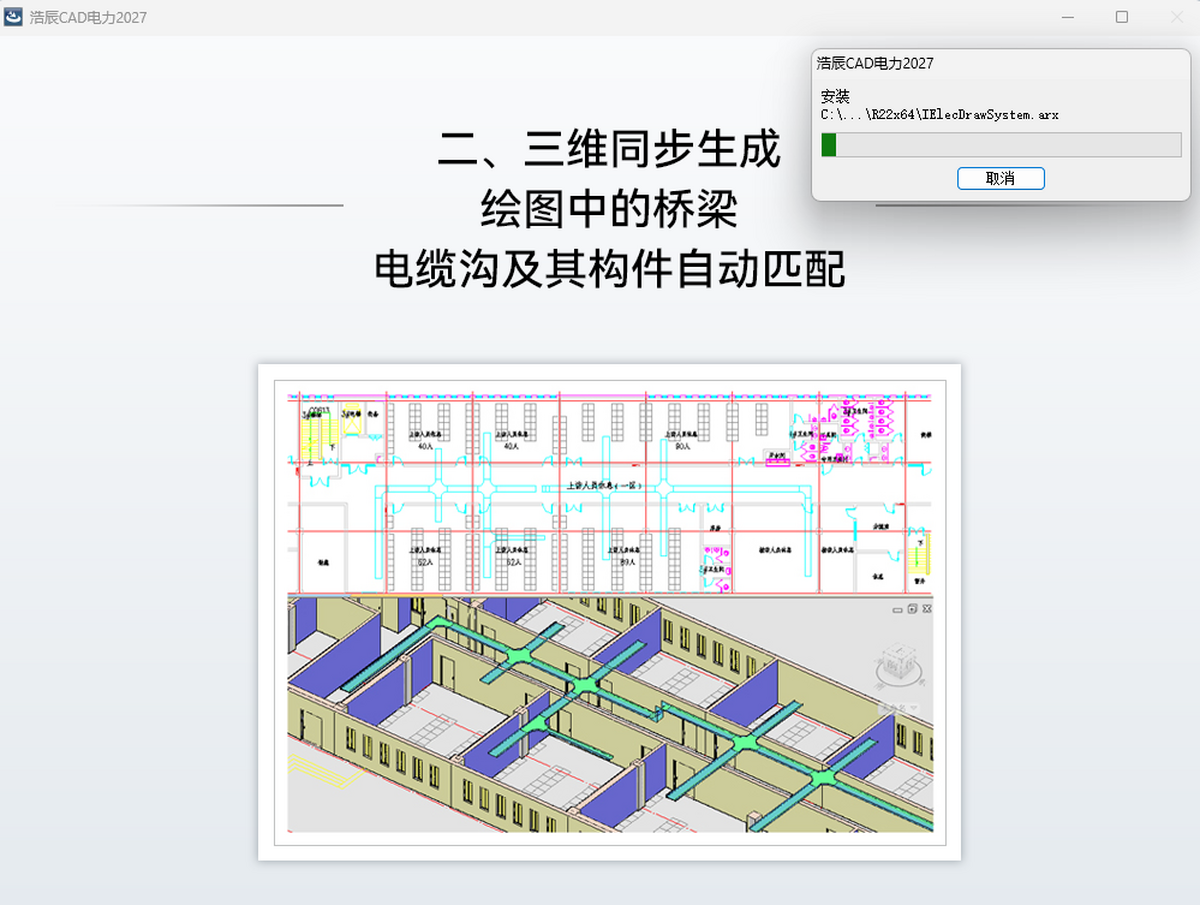Screen dimensions: 1200x905
Task: Click the 取消 button in install dialog
Action: 1001,178
